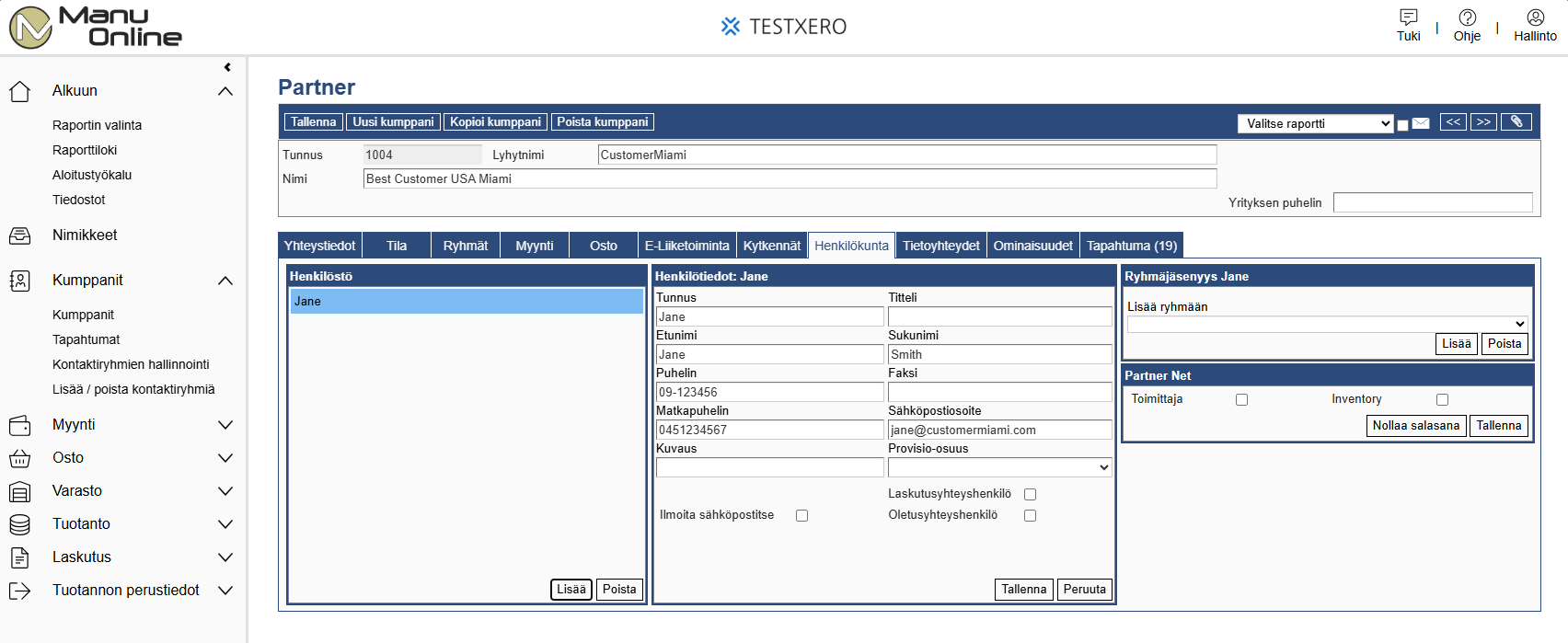Expand the Laskutus section chevron
Screen dimensions: 1568x643
pos(225,557)
